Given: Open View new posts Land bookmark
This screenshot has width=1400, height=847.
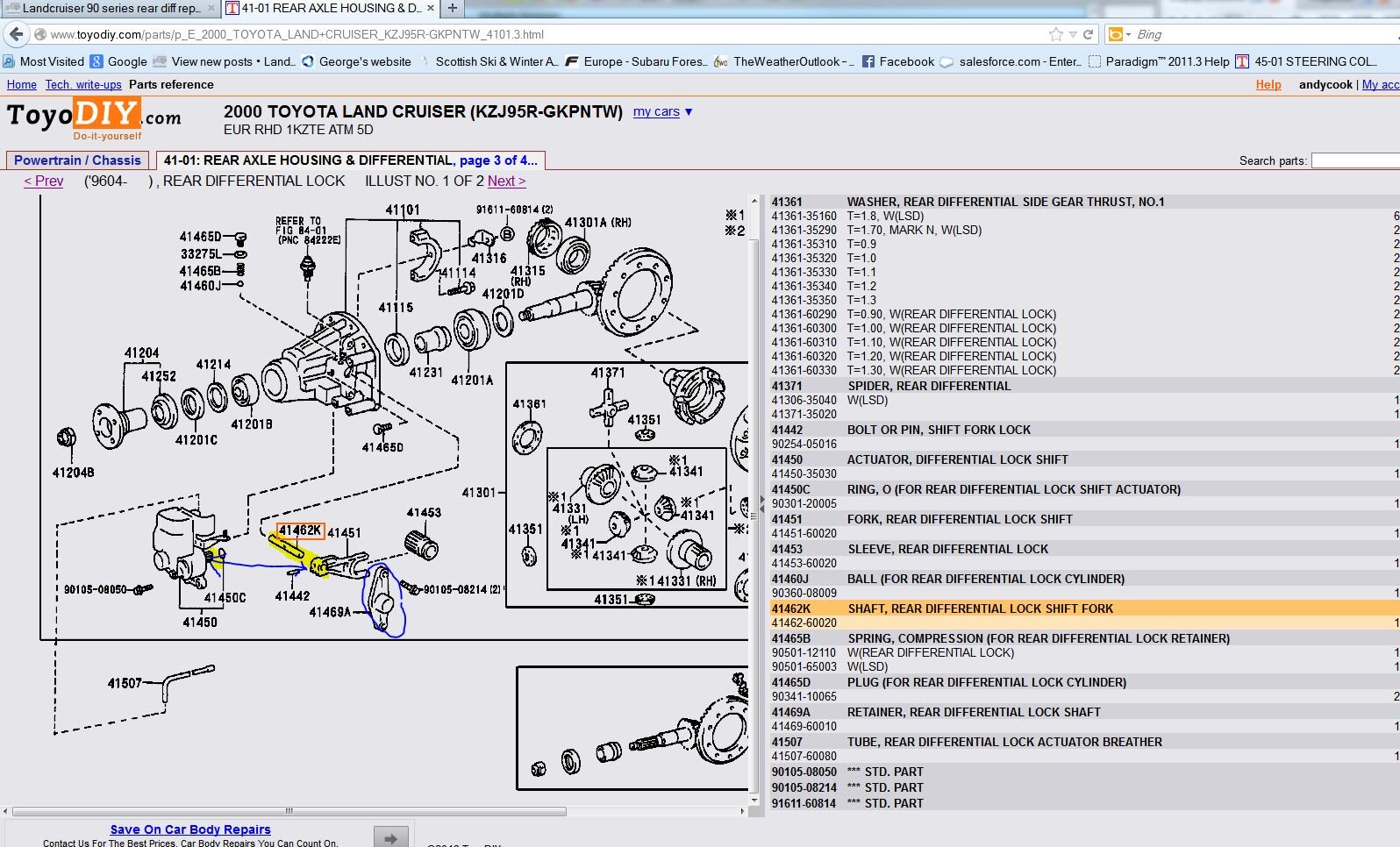Looking at the screenshot, I should (225, 61).
